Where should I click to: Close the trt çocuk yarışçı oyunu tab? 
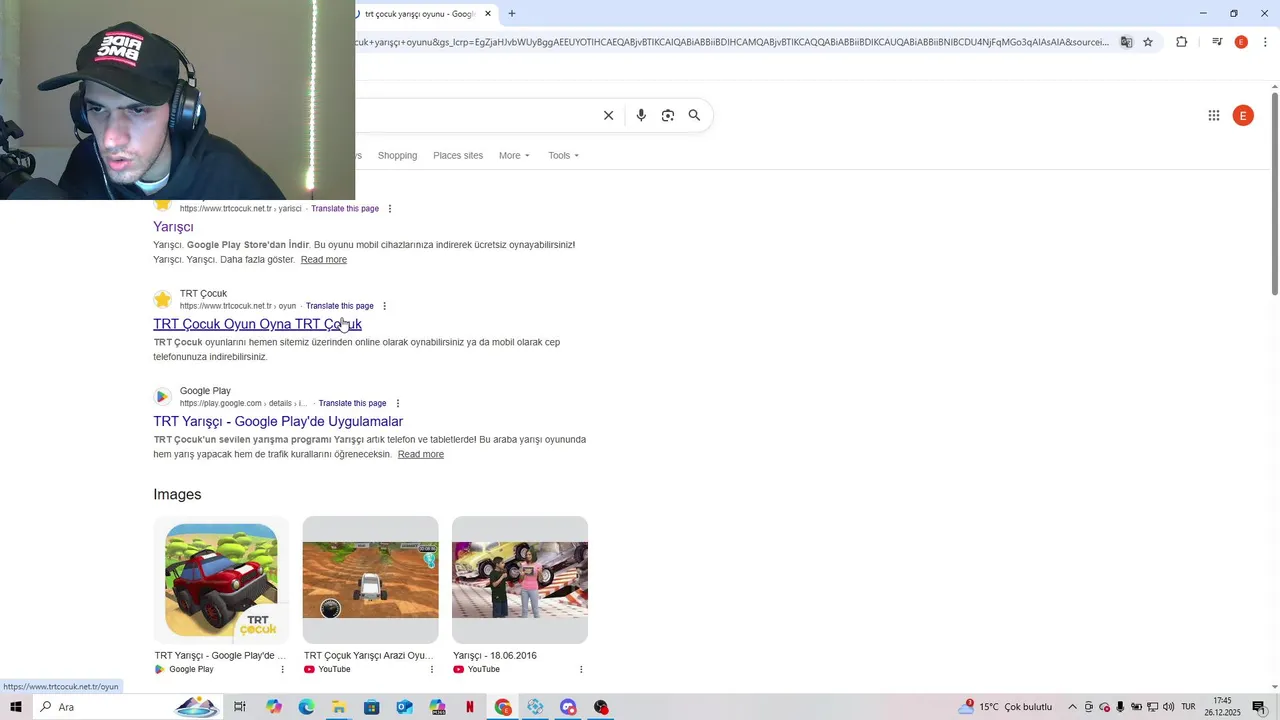pos(488,14)
